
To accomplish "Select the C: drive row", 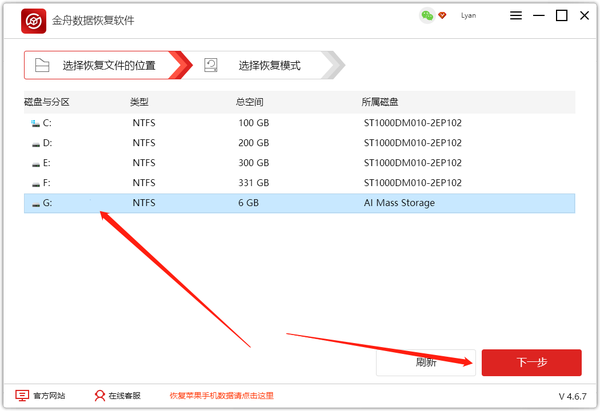I will (x=299, y=123).
